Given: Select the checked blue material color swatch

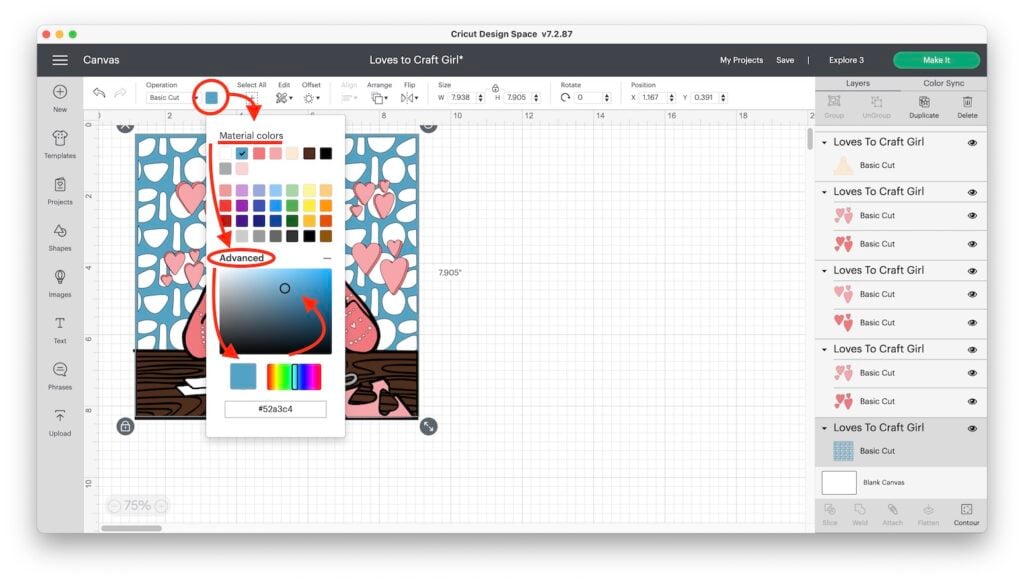Looking at the screenshot, I should coord(242,154).
